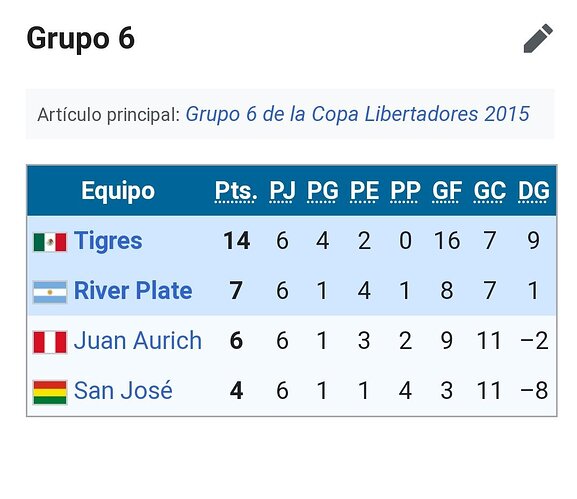Open the Juan Aurich team link
This screenshot has width=577, height=499.
tap(138, 340)
